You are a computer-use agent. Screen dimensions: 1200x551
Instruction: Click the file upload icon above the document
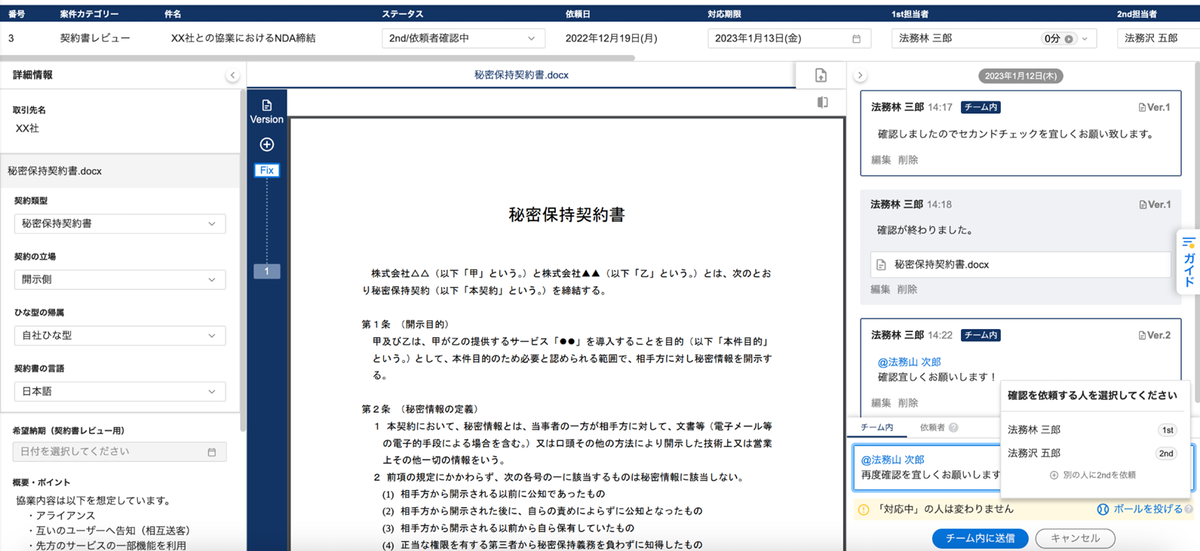pyautogui.click(x=821, y=75)
